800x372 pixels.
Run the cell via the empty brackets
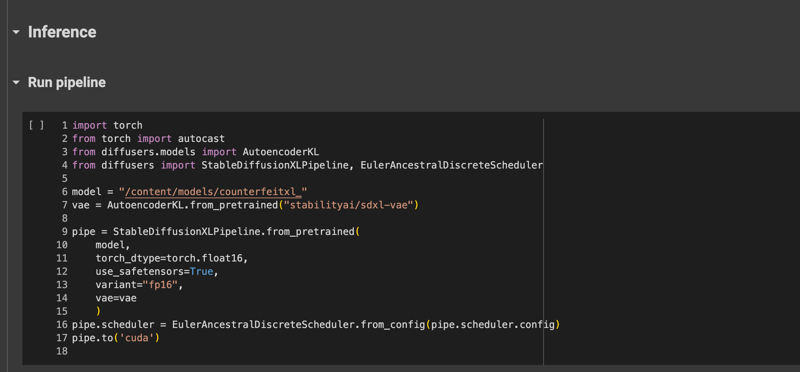pos(36,125)
